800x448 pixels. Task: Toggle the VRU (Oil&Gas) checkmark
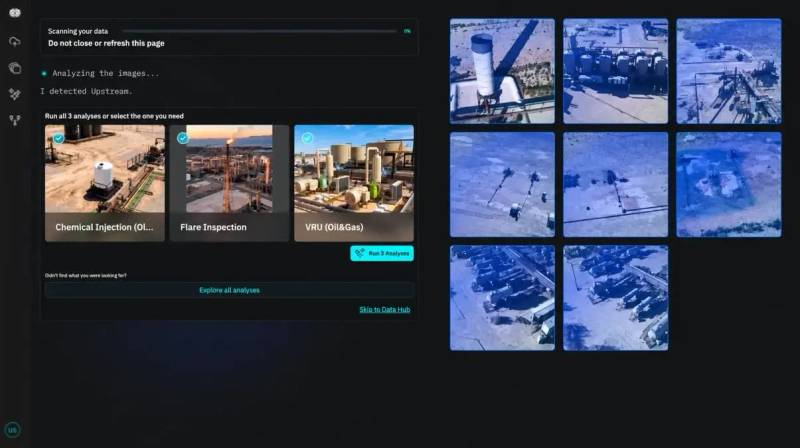307,138
